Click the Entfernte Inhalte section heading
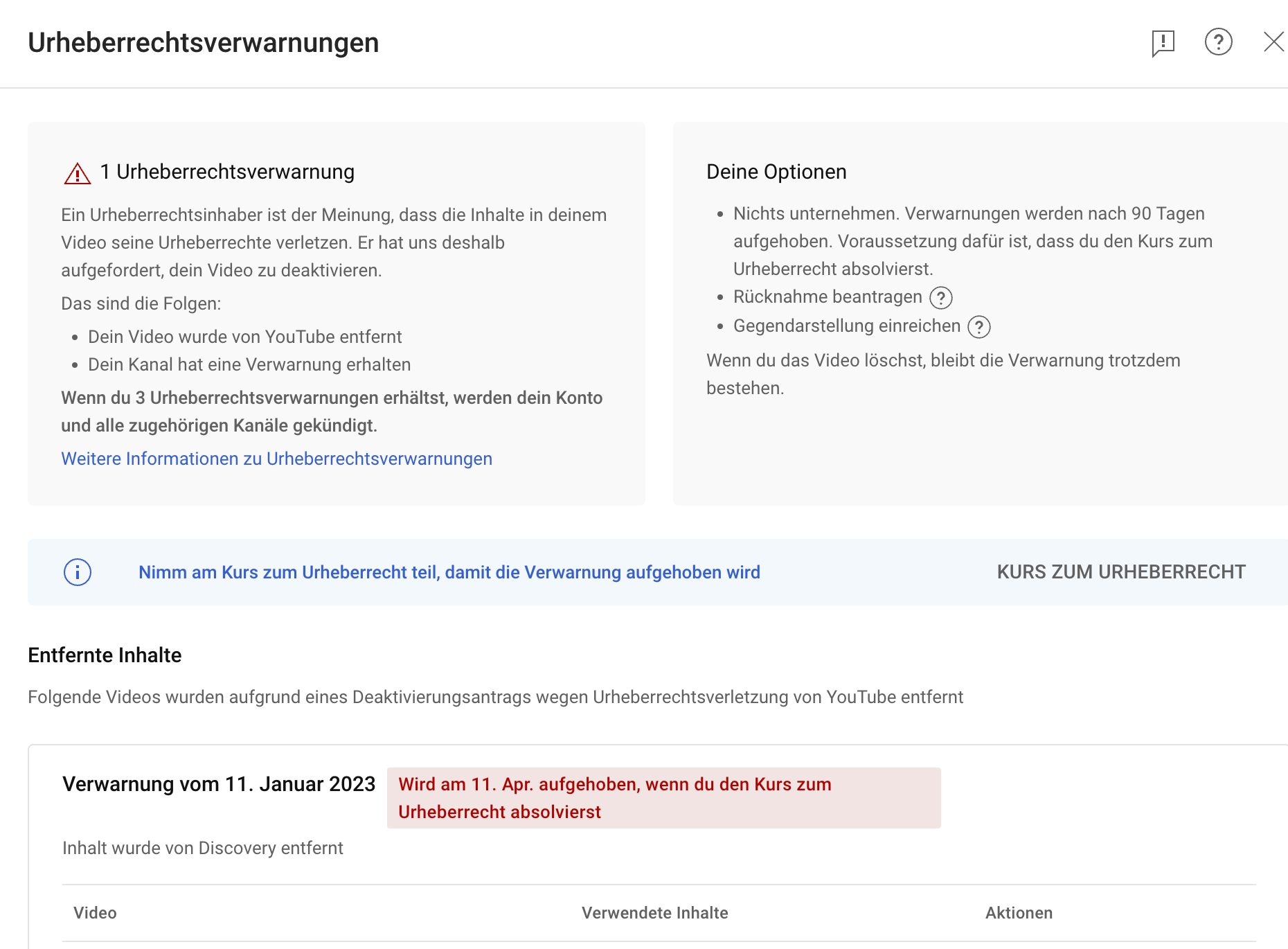Screen dimensions: 1288x949 click(x=105, y=655)
